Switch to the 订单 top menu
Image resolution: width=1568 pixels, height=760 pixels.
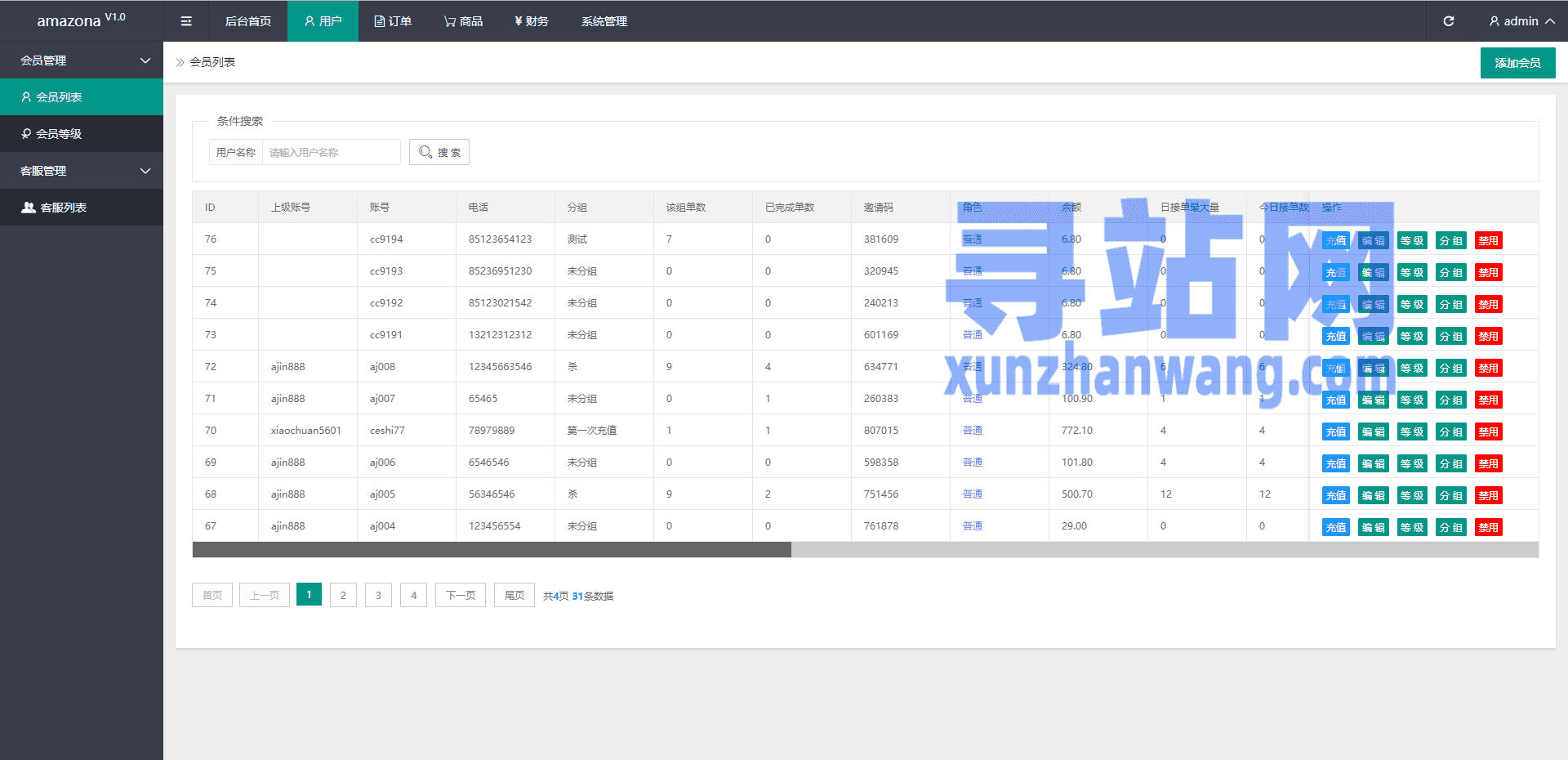393,21
